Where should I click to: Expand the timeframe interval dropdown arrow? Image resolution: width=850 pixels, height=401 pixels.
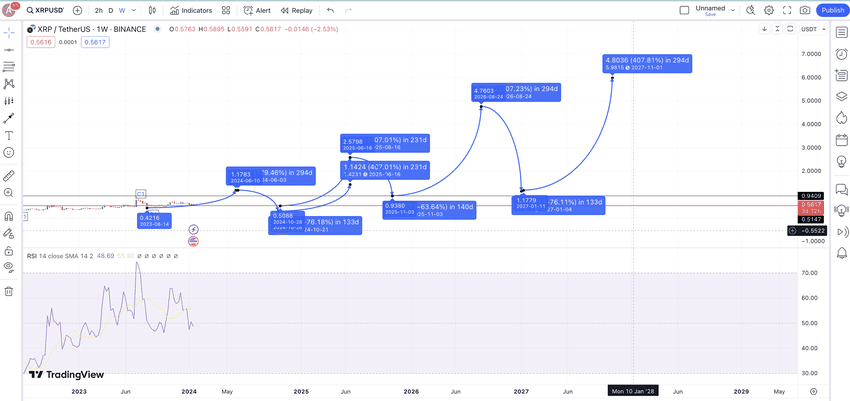coord(133,10)
